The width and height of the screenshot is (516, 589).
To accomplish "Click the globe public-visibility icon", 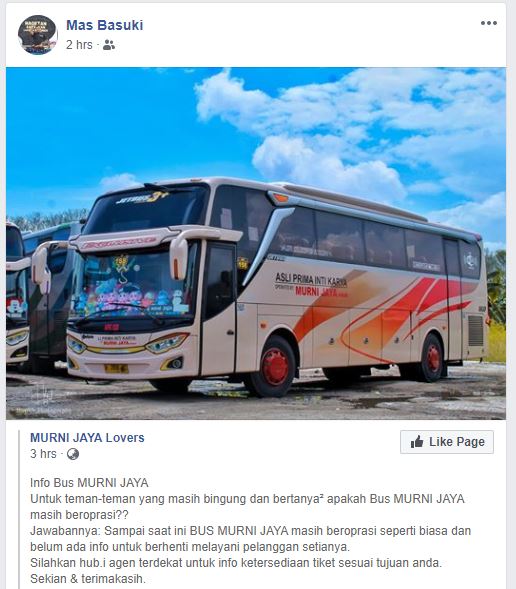I will [x=73, y=454].
